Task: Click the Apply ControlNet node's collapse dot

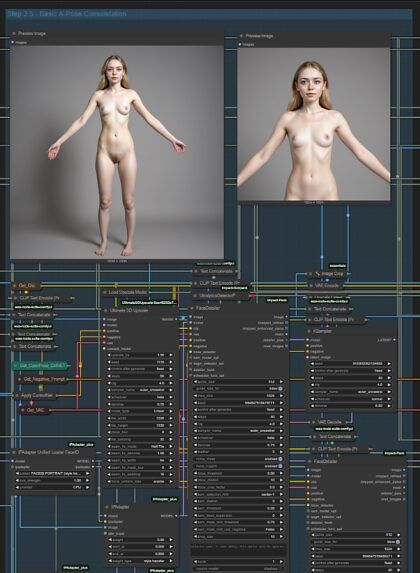Action: pyautogui.click(x=17, y=395)
